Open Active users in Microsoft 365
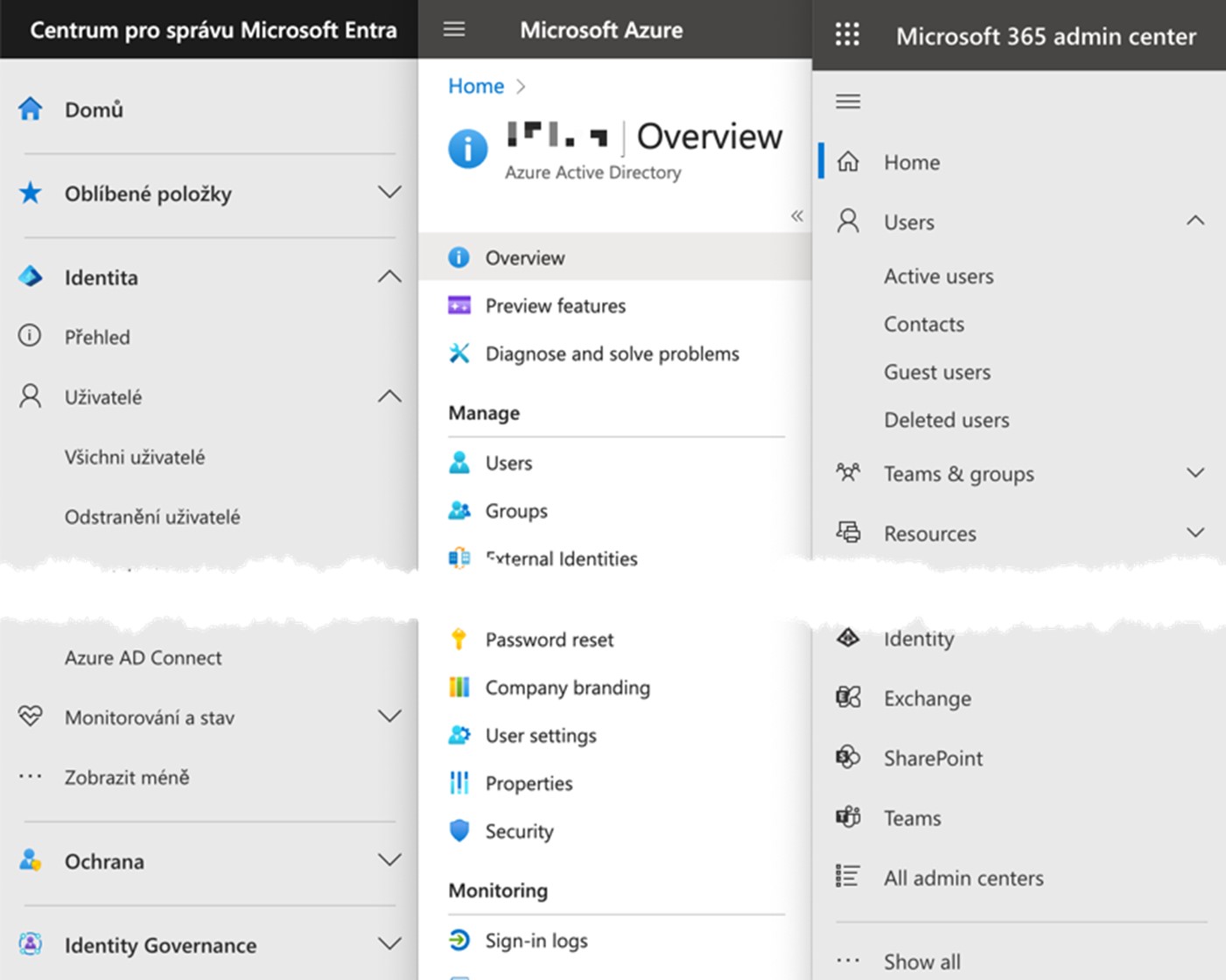This screenshot has height=980, width=1226. (939, 276)
